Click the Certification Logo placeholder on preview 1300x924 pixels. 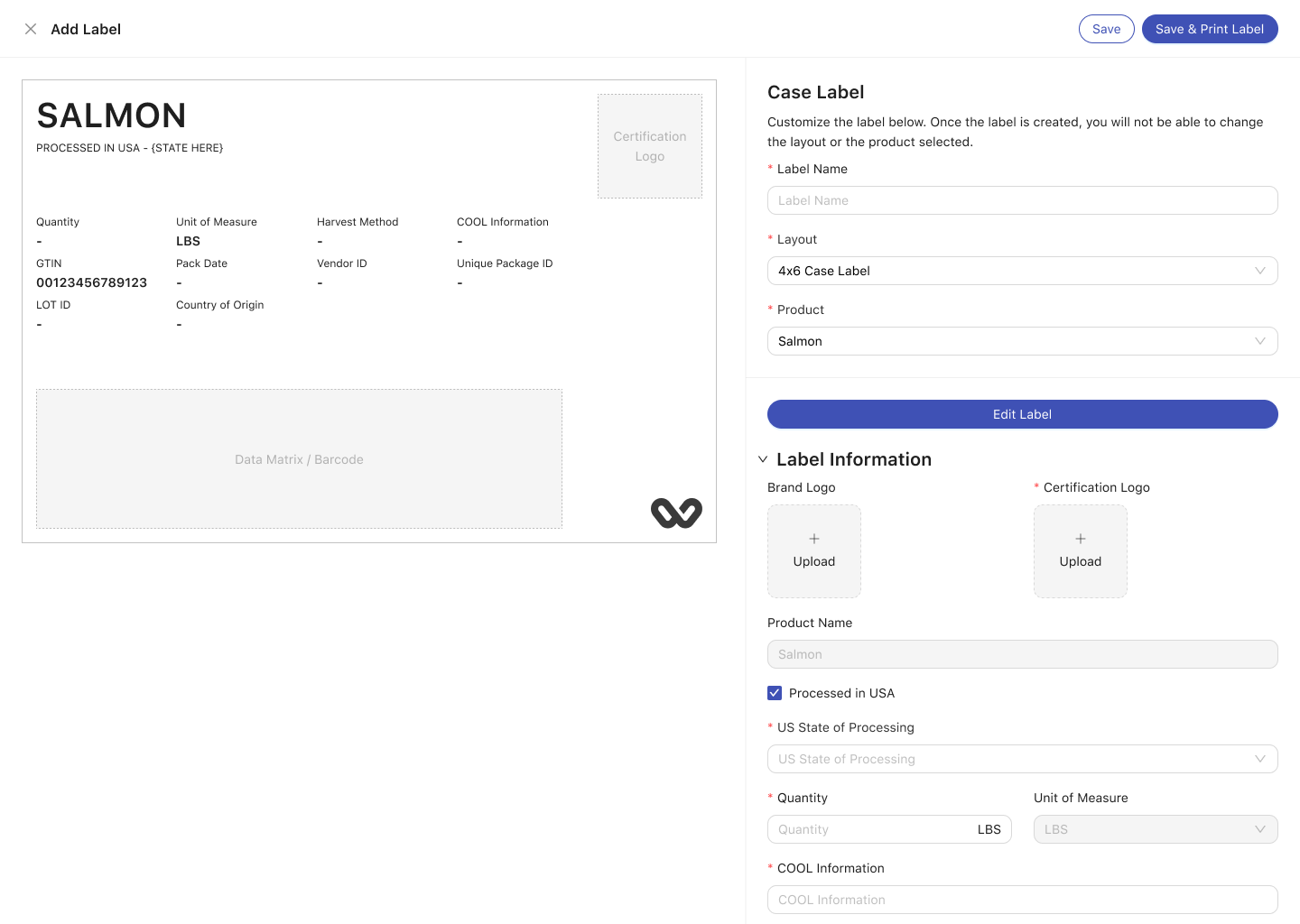pos(650,146)
